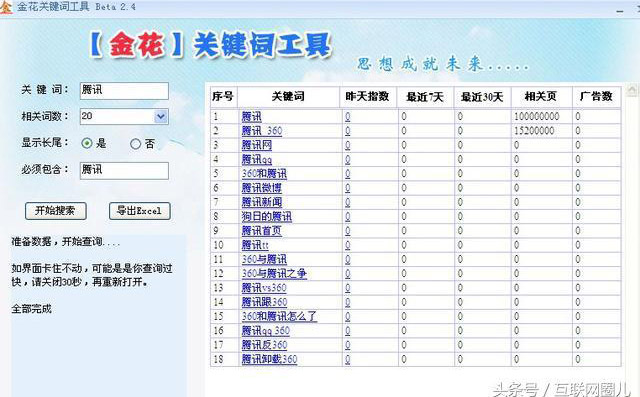This screenshot has width=640, height=397.
Task: Open the 腾讯微博 keyword link
Action: [262, 188]
